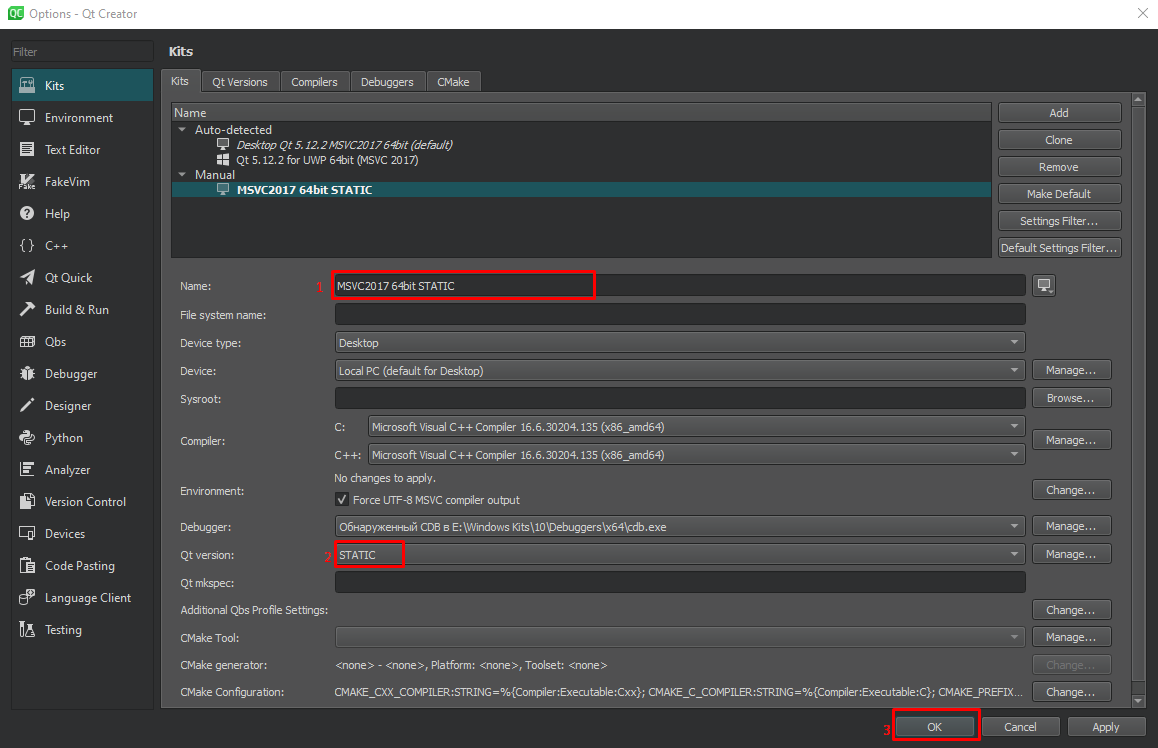The image size is (1158, 748).
Task: Open the Devices settings icon
Action: pyautogui.click(x=27, y=533)
